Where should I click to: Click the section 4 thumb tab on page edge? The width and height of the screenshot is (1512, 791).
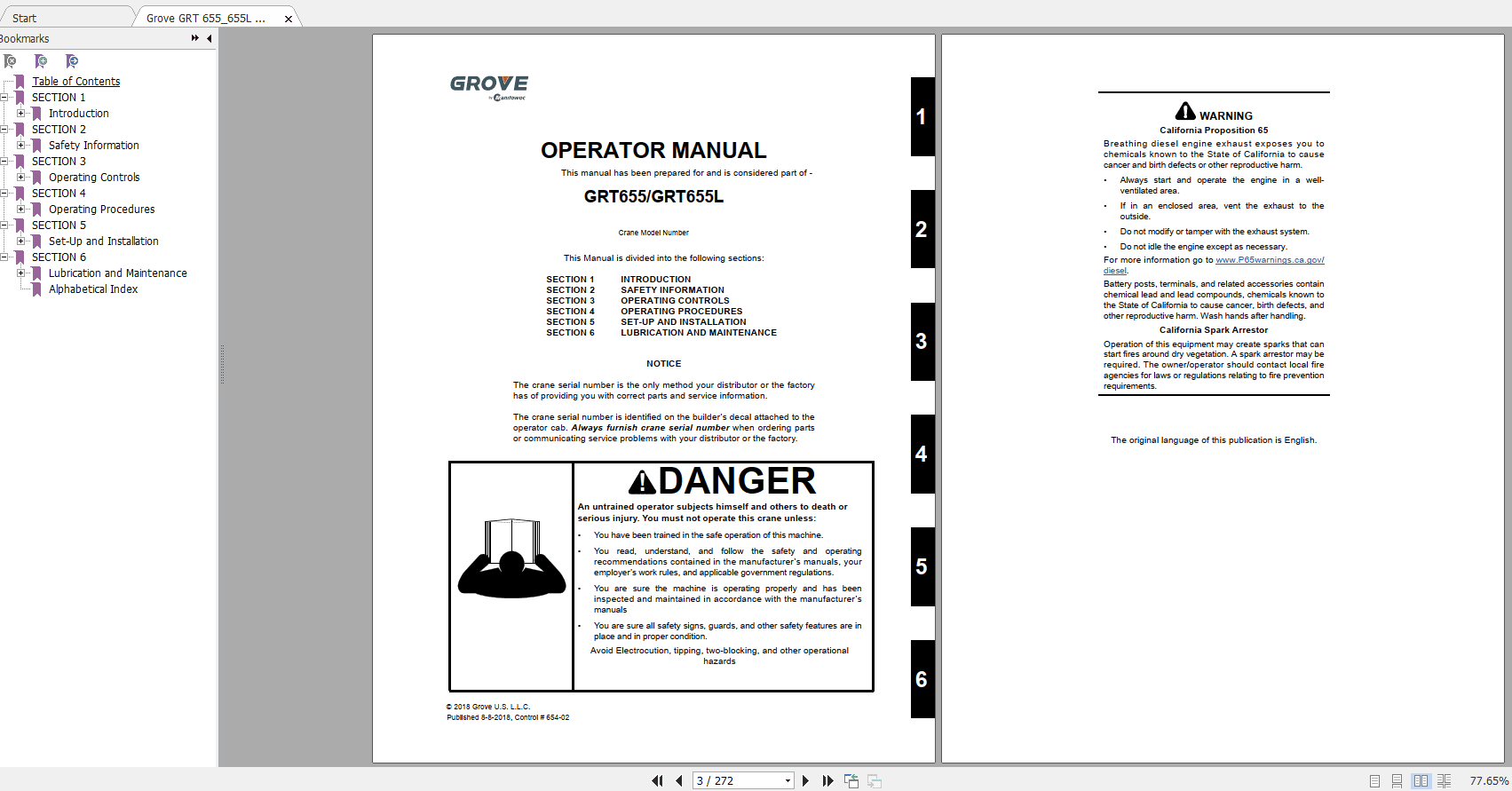(x=922, y=454)
